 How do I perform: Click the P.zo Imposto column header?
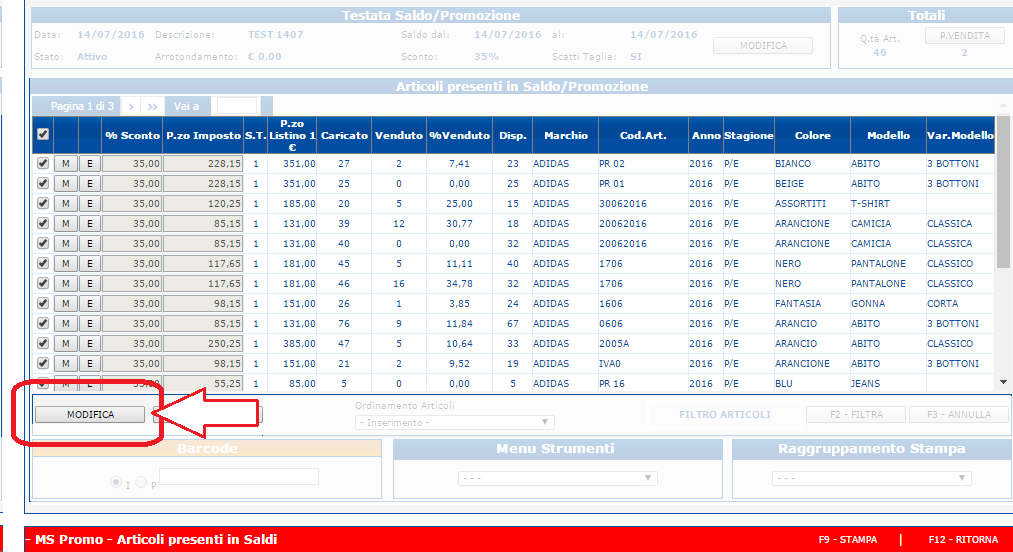pyautogui.click(x=203, y=135)
